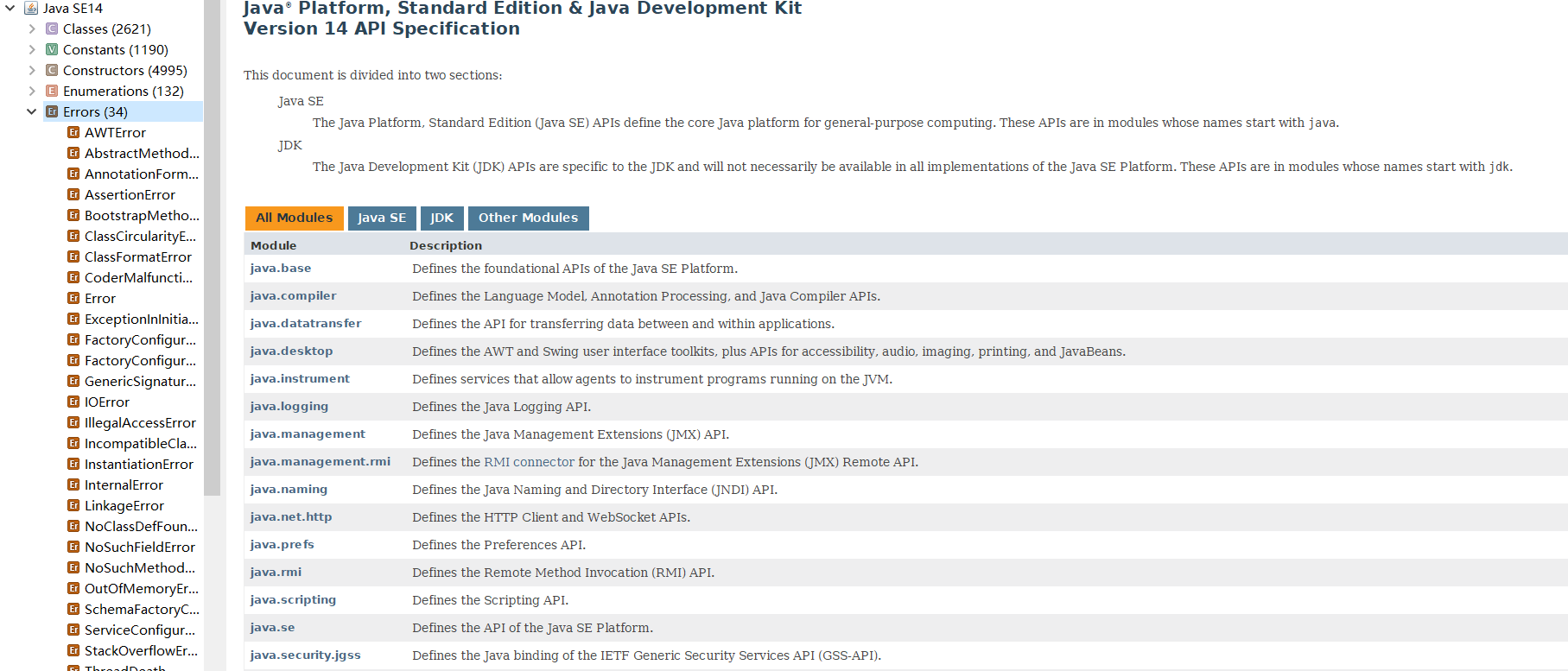Viewport: 1568px width, 671px height.
Task: Expand the Enumerations (132) node
Action: [32, 91]
